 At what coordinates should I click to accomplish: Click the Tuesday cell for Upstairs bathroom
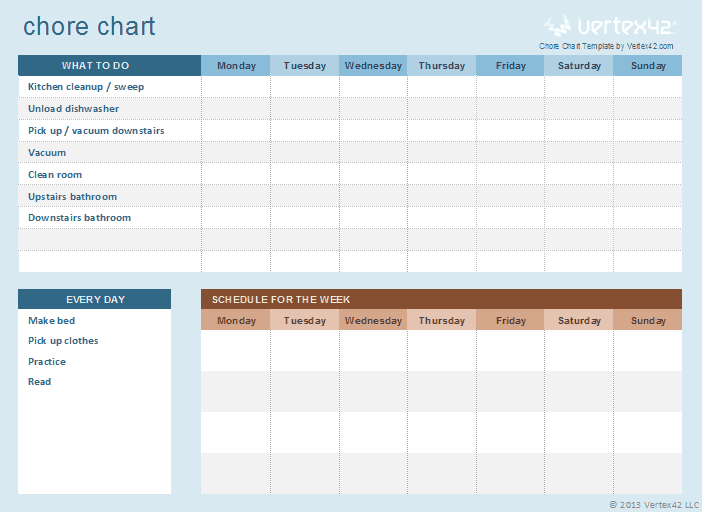tap(304, 196)
